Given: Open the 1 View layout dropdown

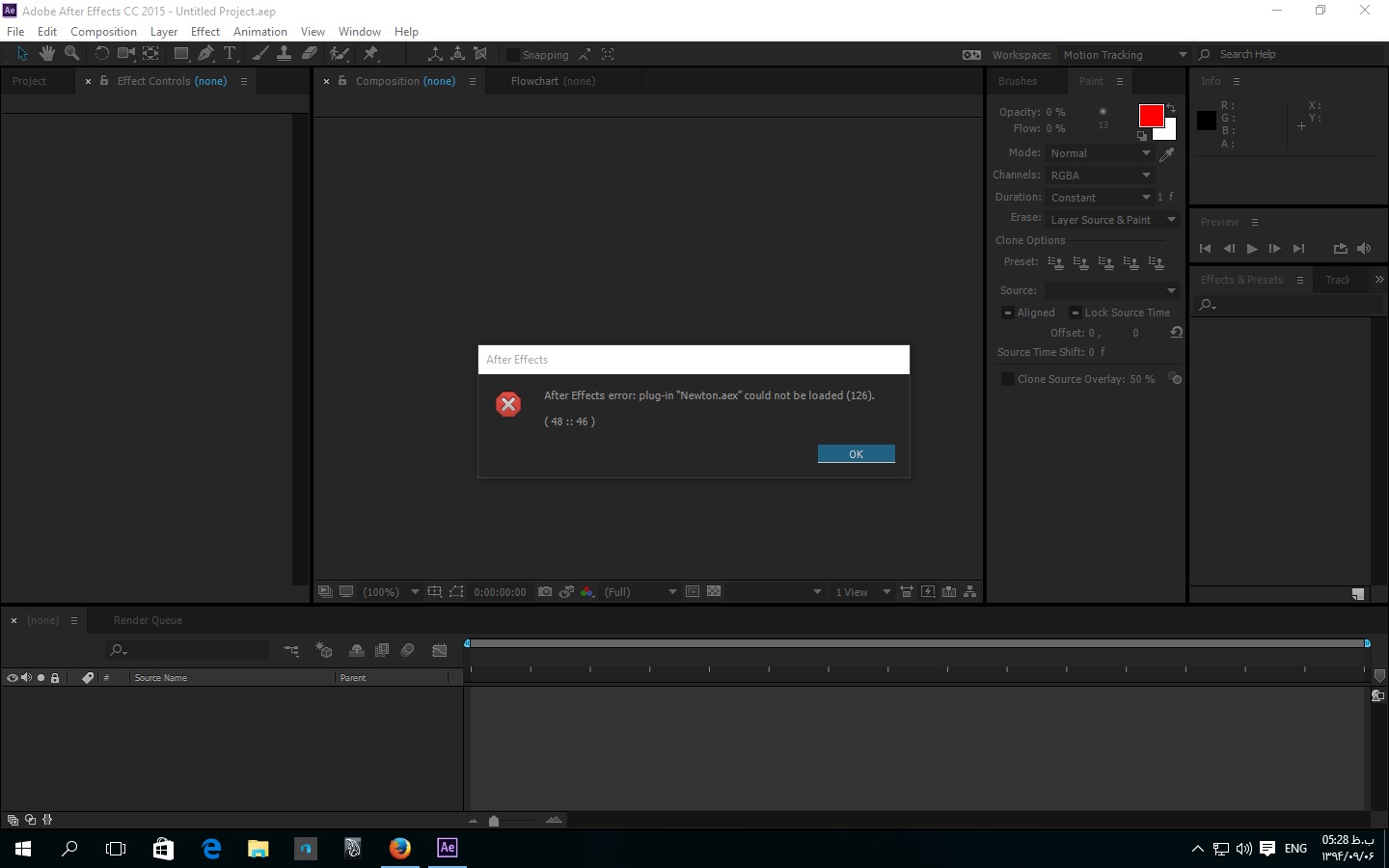Looking at the screenshot, I should [x=863, y=591].
